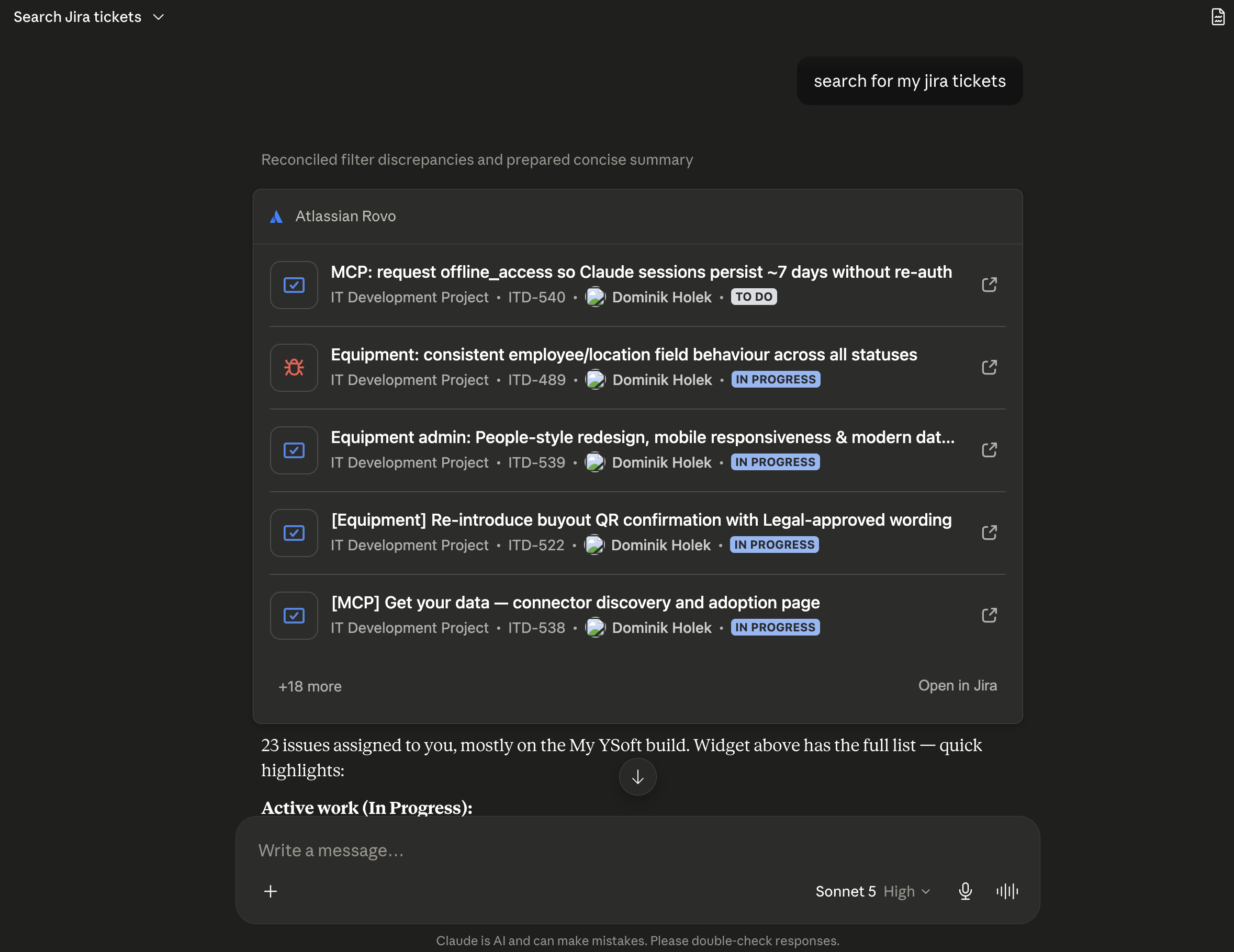This screenshot has height=952, width=1234.
Task: Open the Equipment admin People-style redesign ticket
Action: (643, 437)
